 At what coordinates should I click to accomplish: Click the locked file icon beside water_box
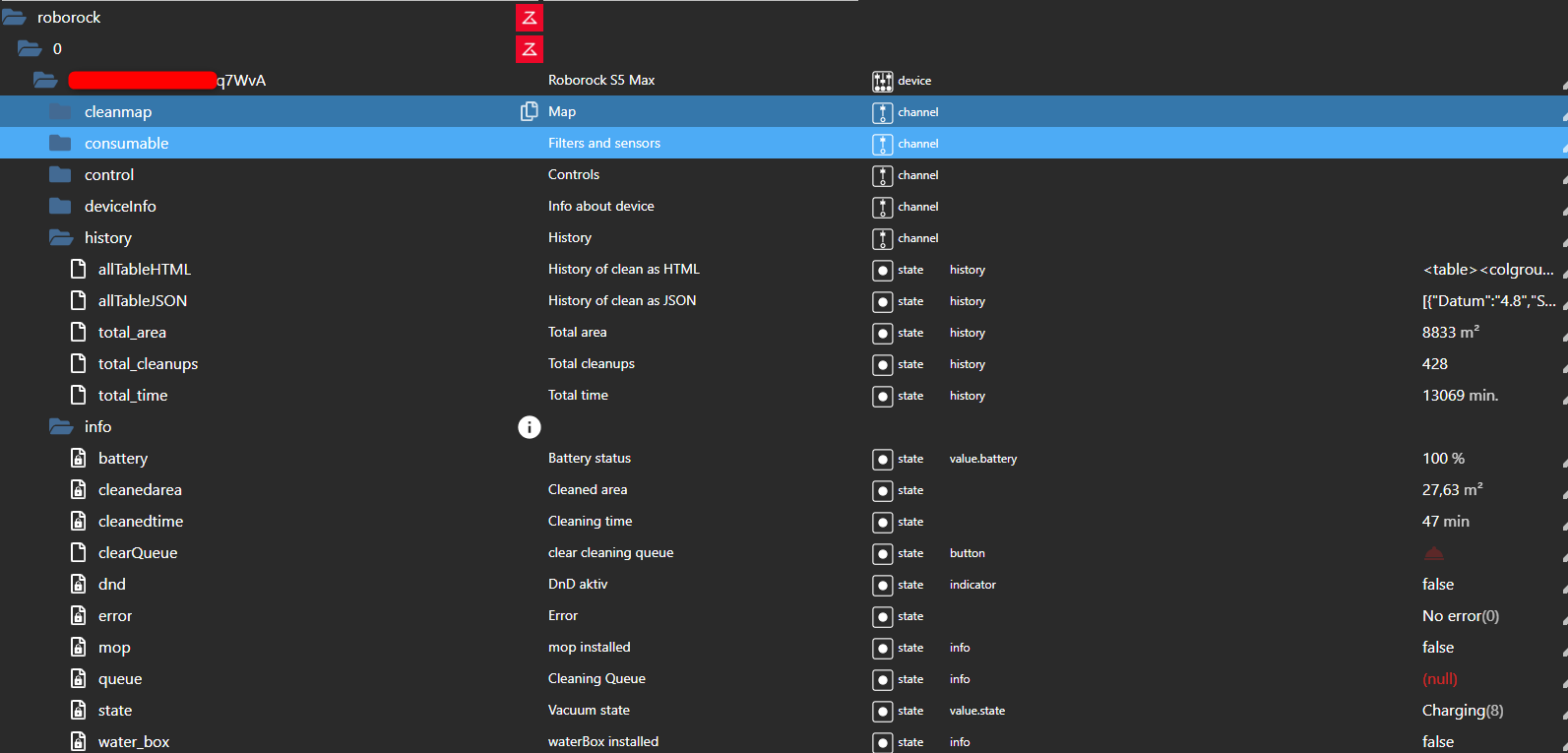coord(79,741)
